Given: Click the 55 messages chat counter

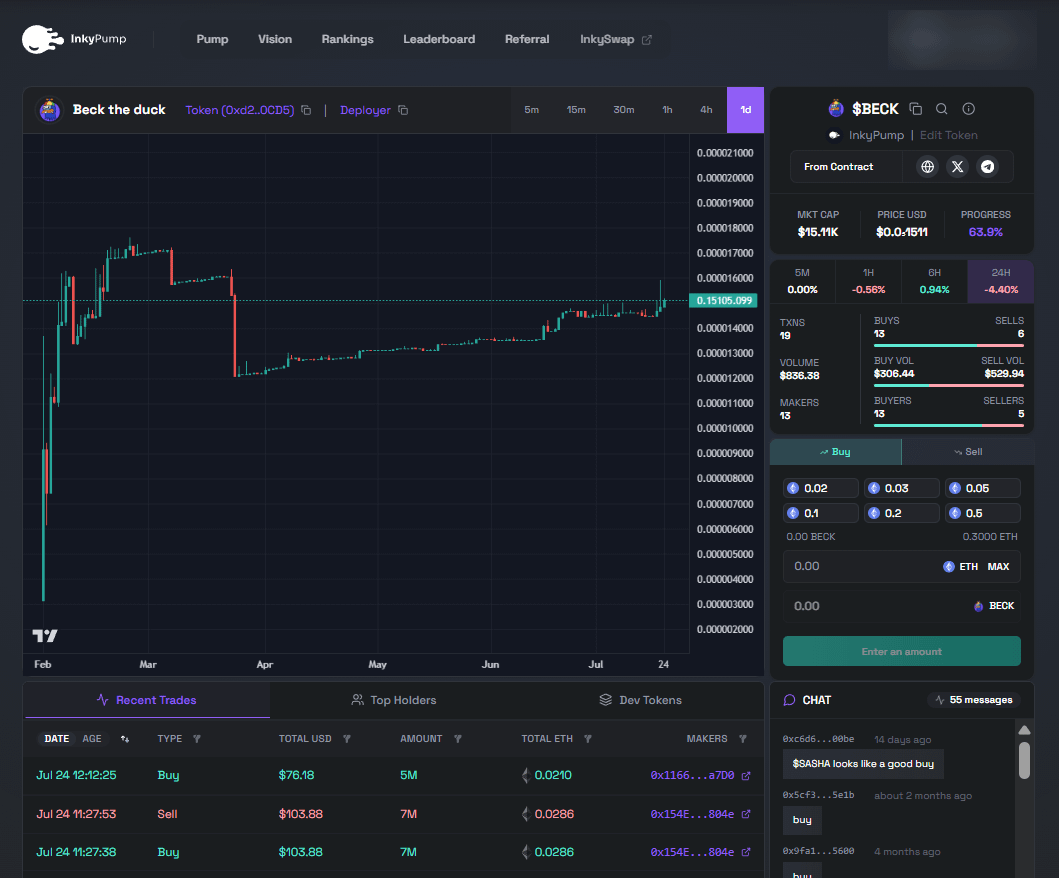Looking at the screenshot, I should (x=973, y=700).
